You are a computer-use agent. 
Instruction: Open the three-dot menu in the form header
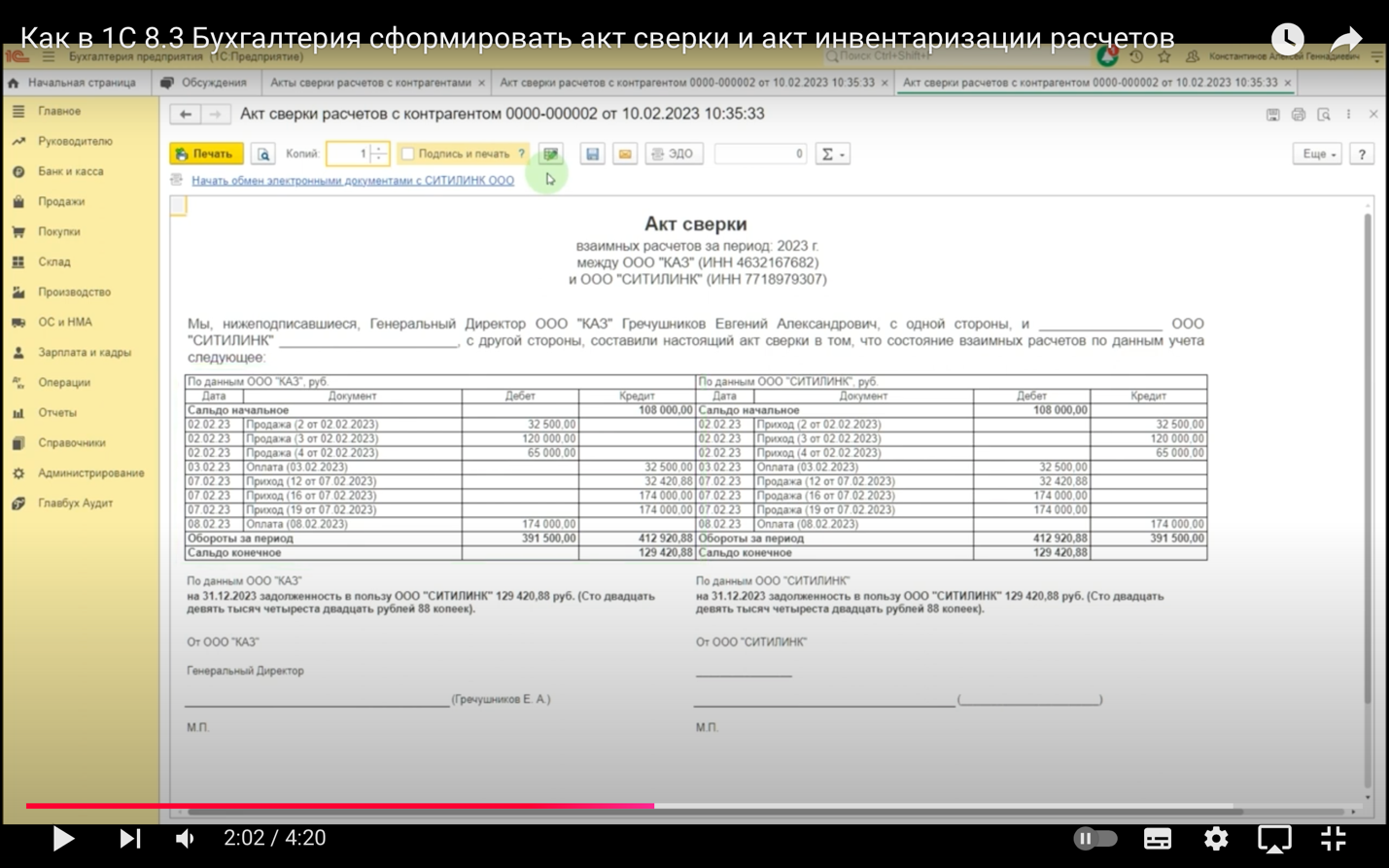coord(1348,115)
